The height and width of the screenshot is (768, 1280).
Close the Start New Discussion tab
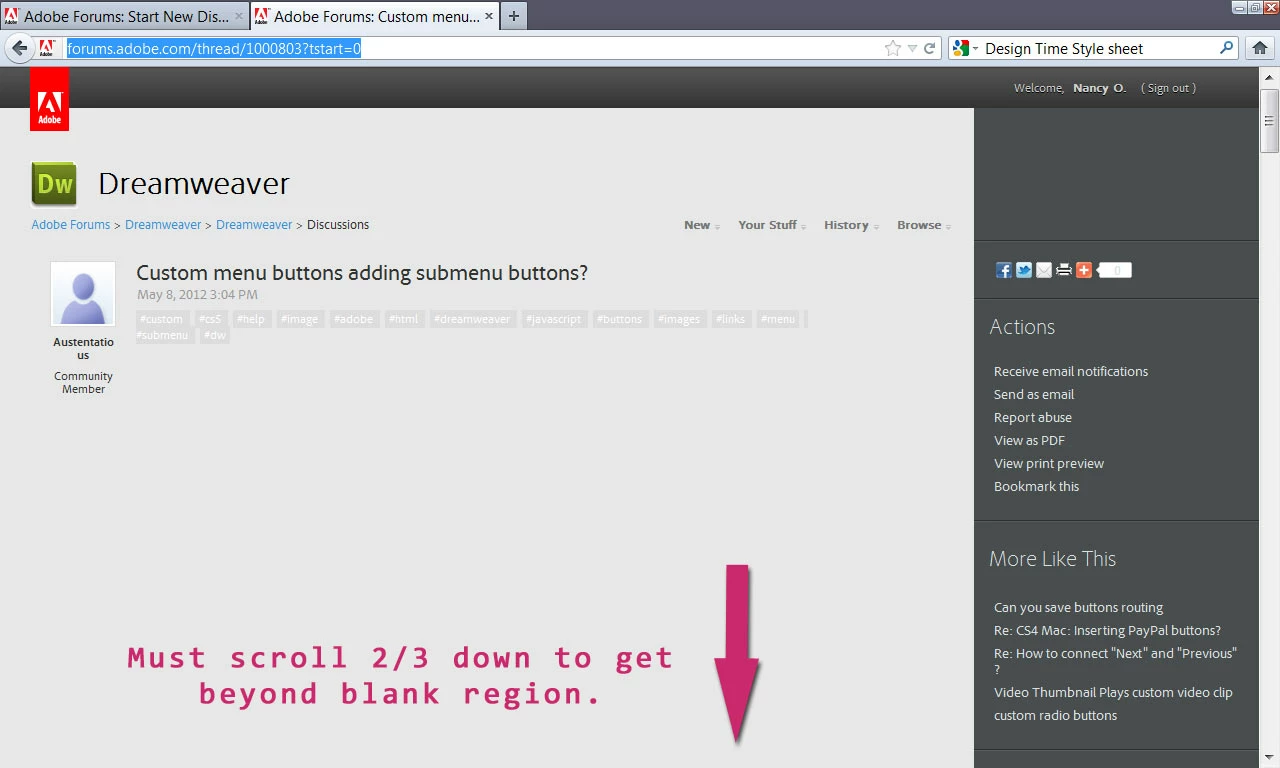point(239,16)
